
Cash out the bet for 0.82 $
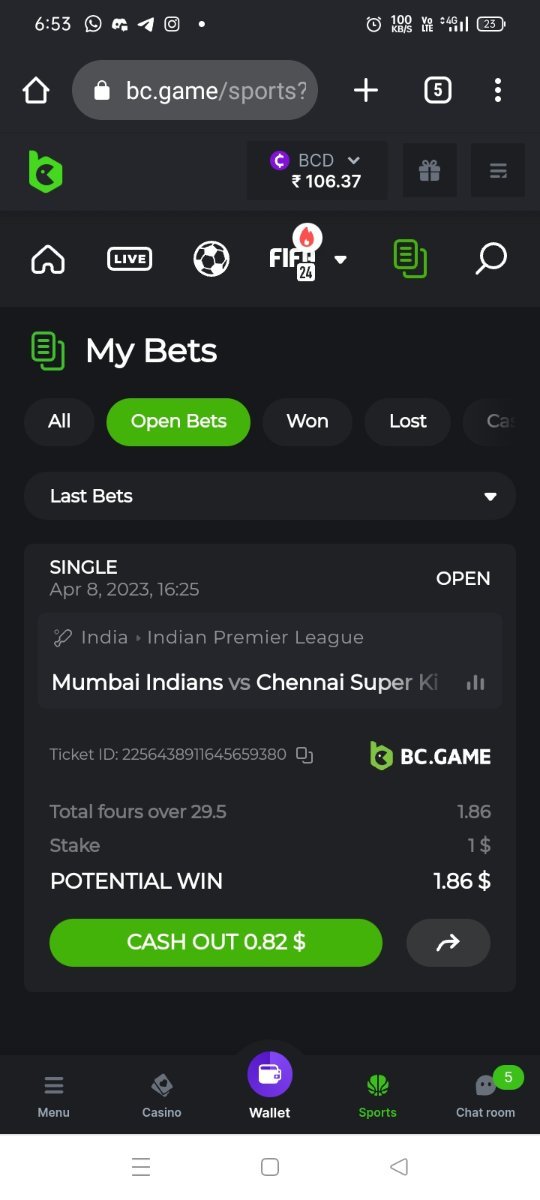coord(216,942)
